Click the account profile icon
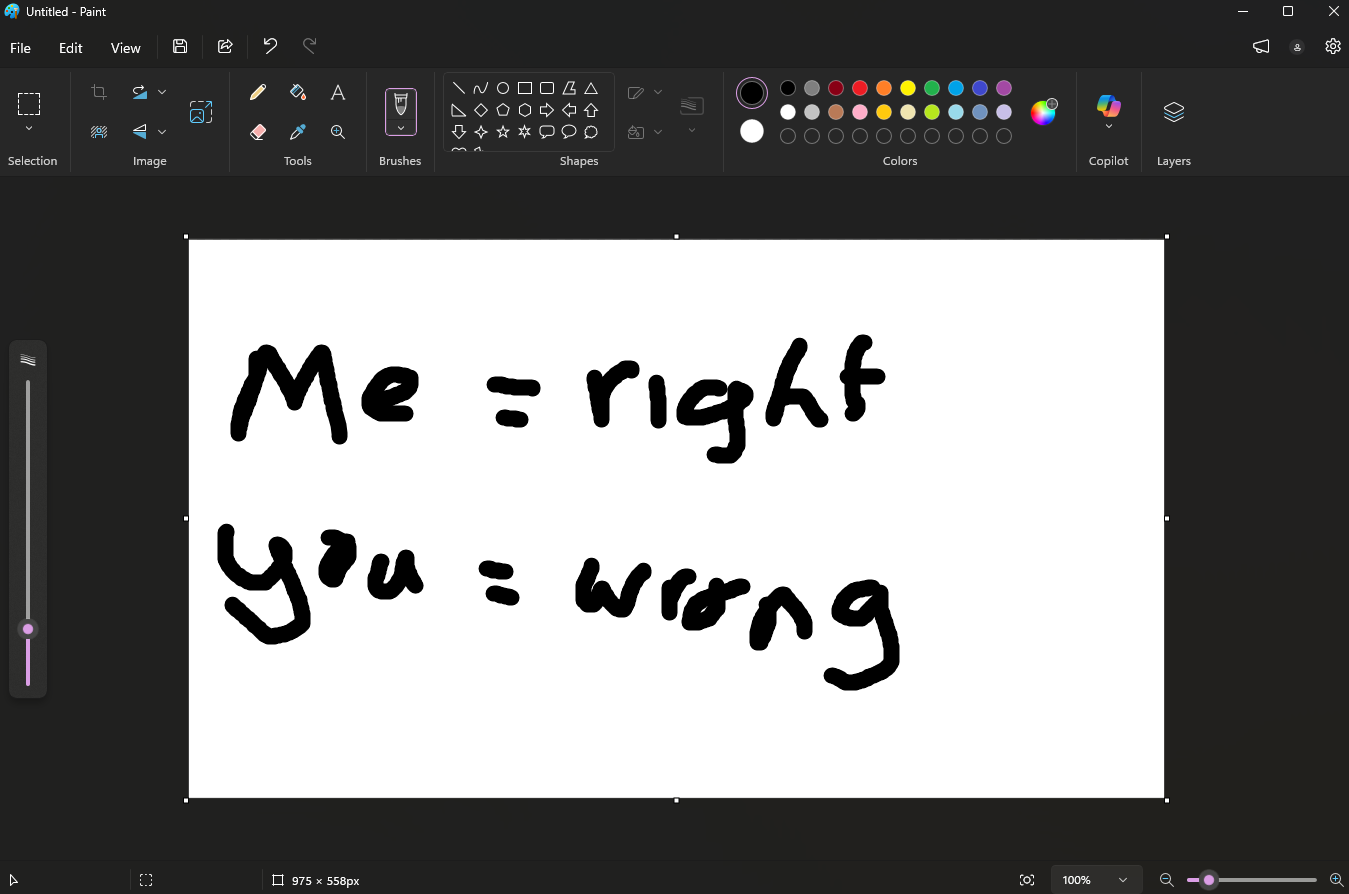 pos(1297,46)
